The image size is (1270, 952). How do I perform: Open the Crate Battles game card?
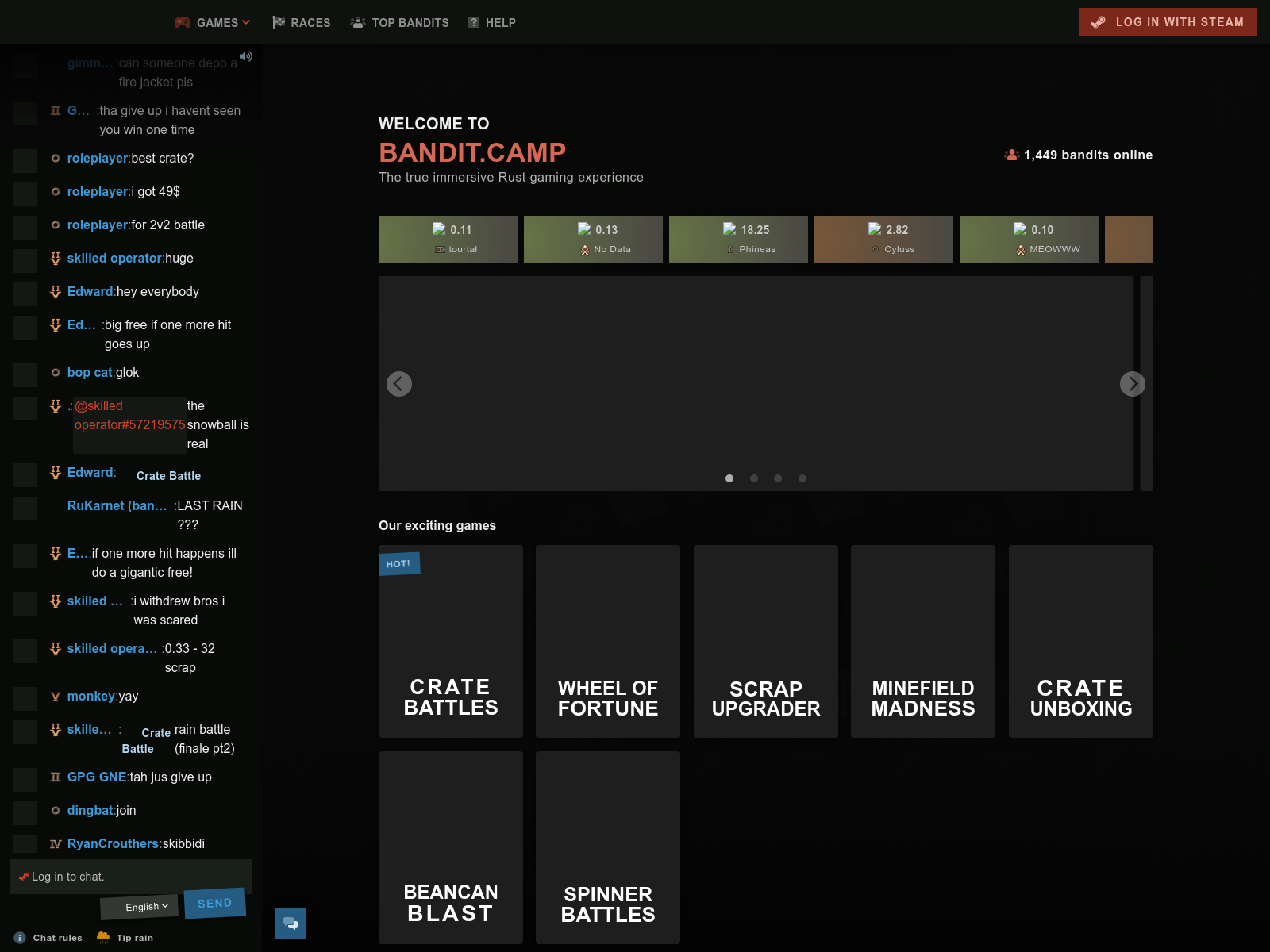click(450, 641)
